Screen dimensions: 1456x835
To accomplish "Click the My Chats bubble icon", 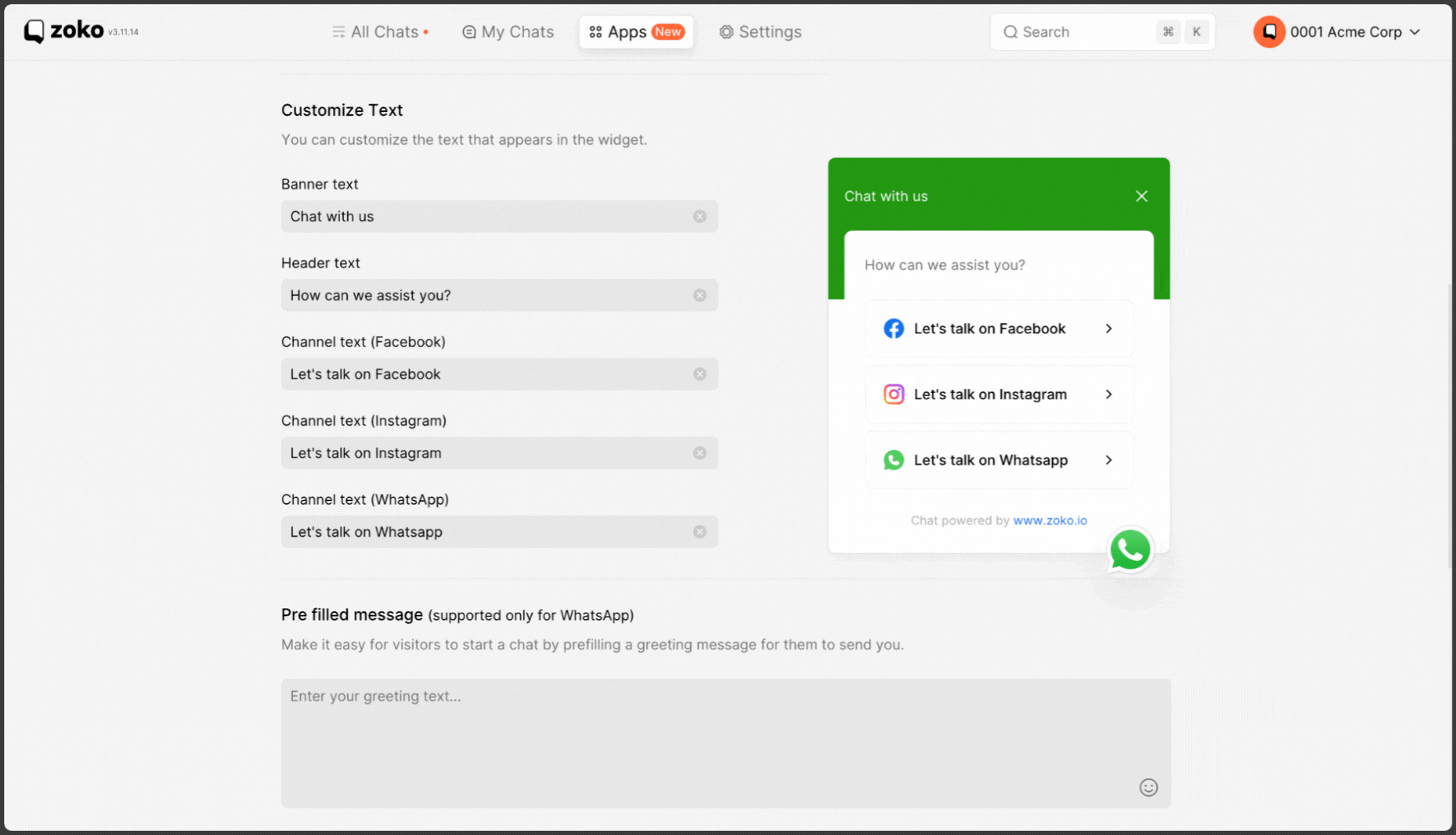I will coord(469,32).
